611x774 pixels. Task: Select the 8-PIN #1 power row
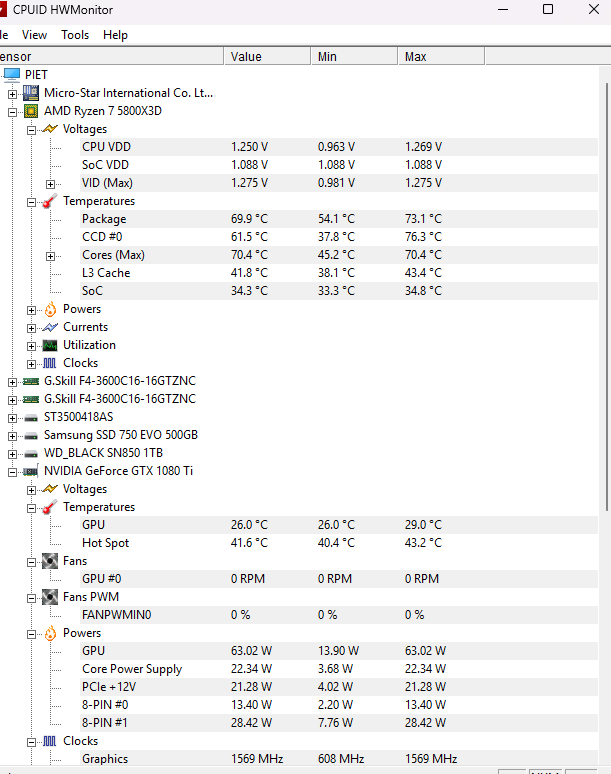pyautogui.click(x=339, y=723)
